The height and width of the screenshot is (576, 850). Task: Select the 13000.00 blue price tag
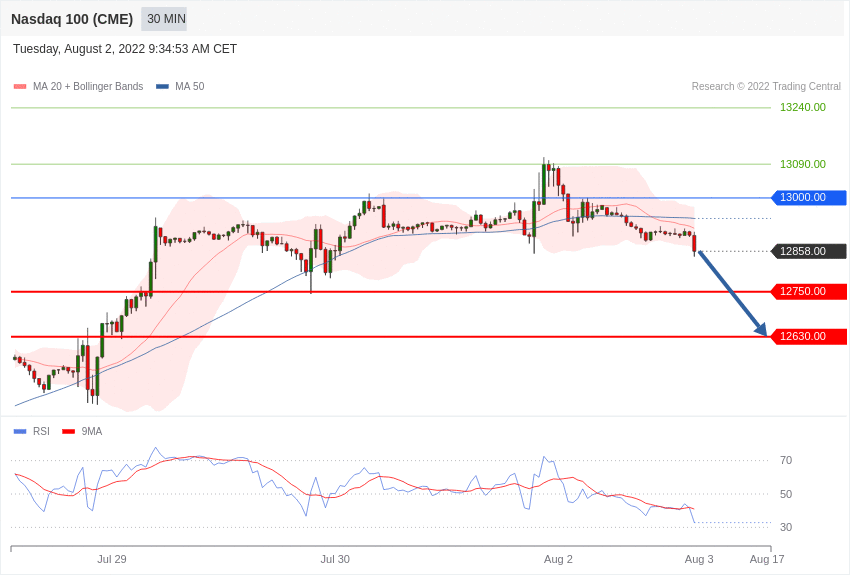(x=809, y=198)
